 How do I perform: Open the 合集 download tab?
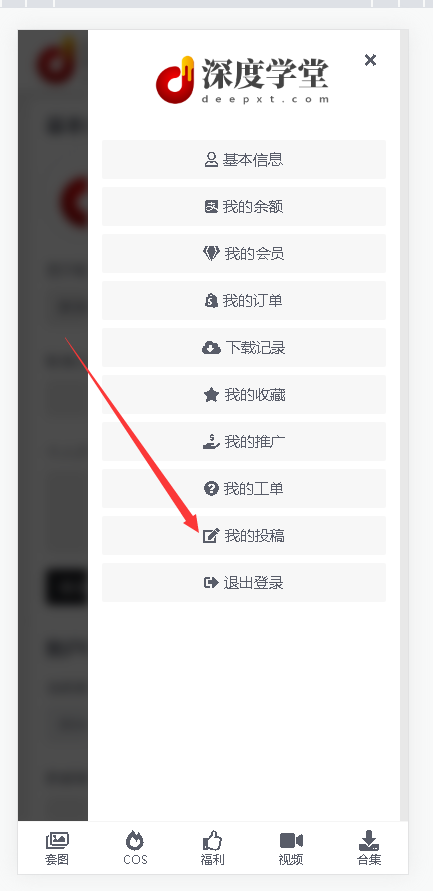369,848
